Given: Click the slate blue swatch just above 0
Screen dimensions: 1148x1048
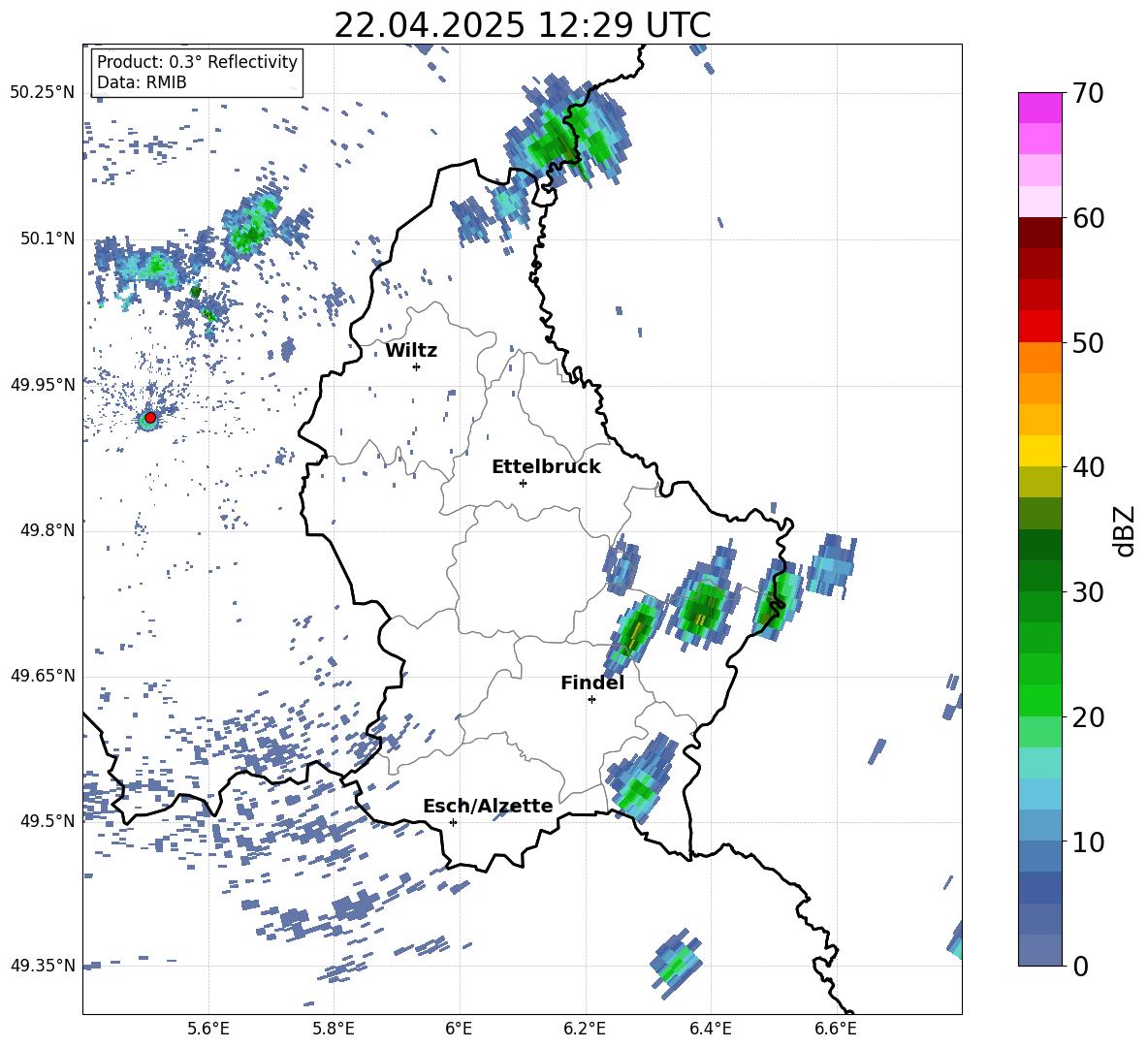Looking at the screenshot, I should tap(1039, 950).
